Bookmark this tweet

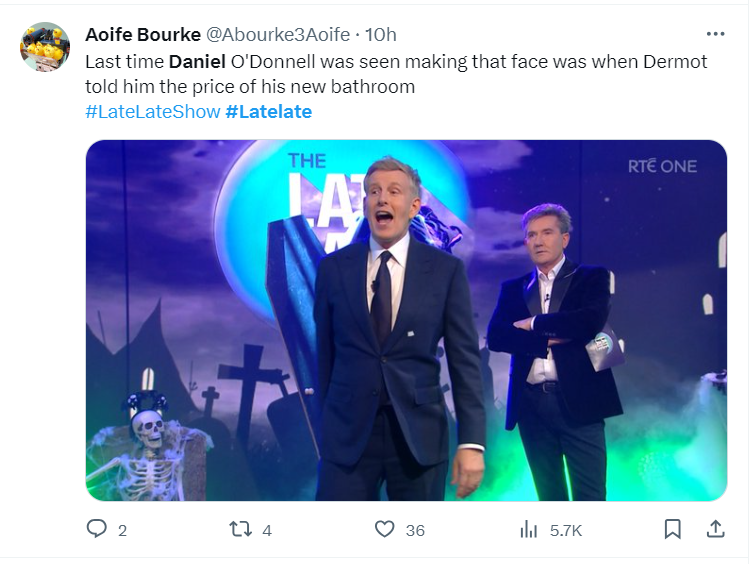(673, 529)
